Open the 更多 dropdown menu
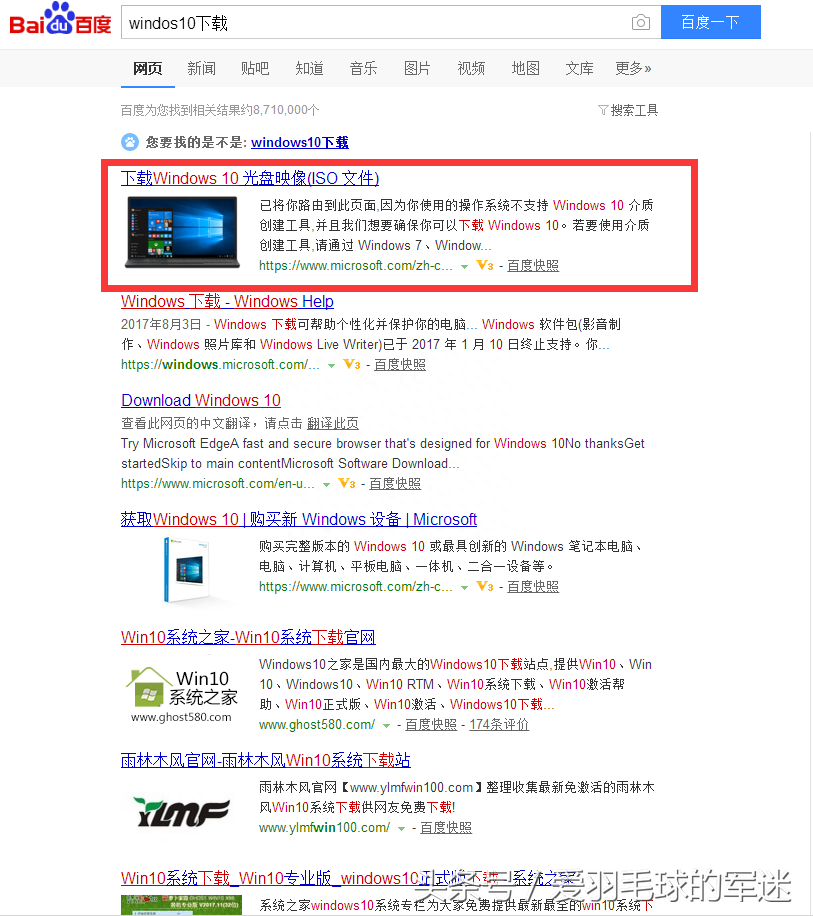 pyautogui.click(x=632, y=68)
